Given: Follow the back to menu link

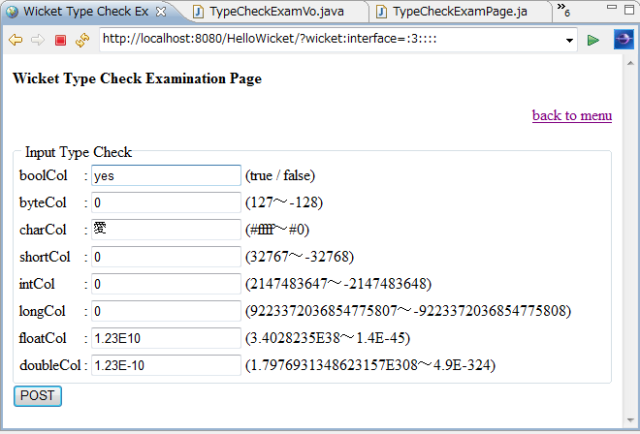Looking at the screenshot, I should tap(571, 115).
